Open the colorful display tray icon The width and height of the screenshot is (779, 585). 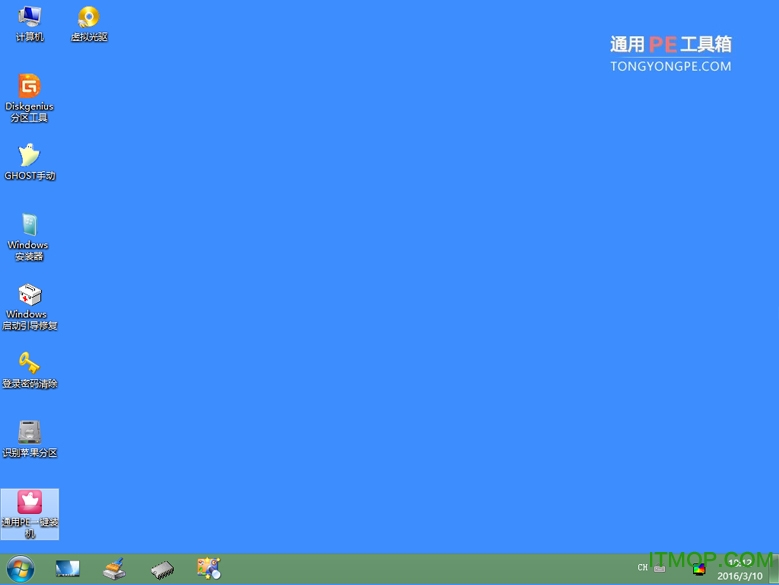click(x=699, y=570)
